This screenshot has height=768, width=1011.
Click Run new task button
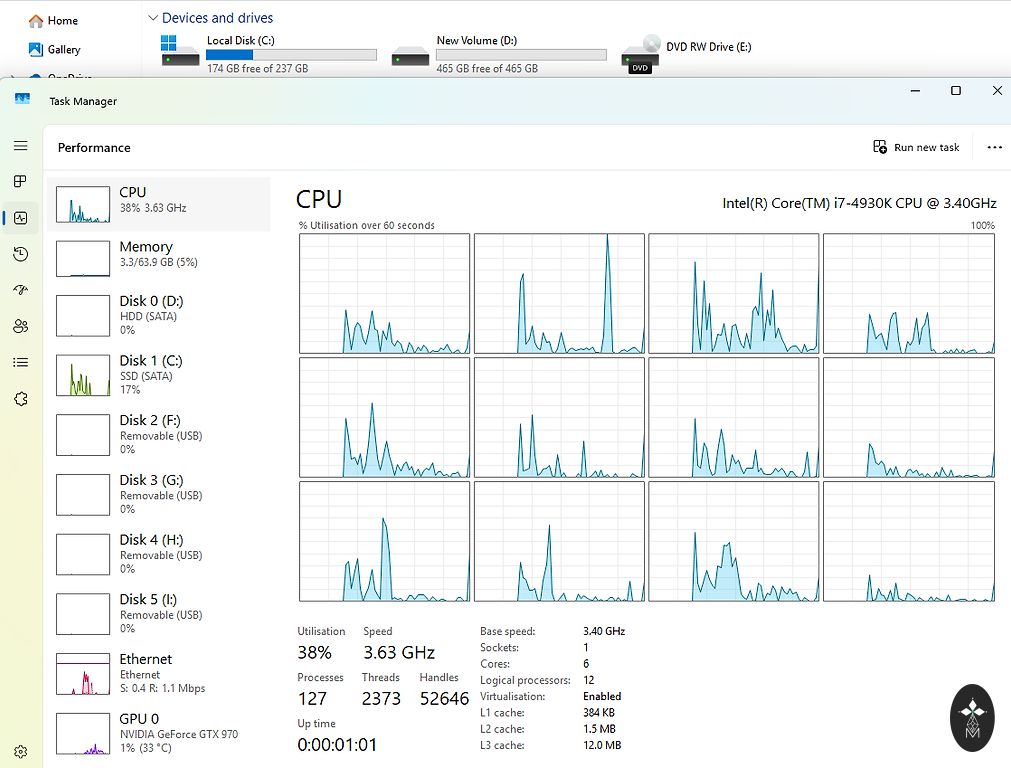point(916,147)
